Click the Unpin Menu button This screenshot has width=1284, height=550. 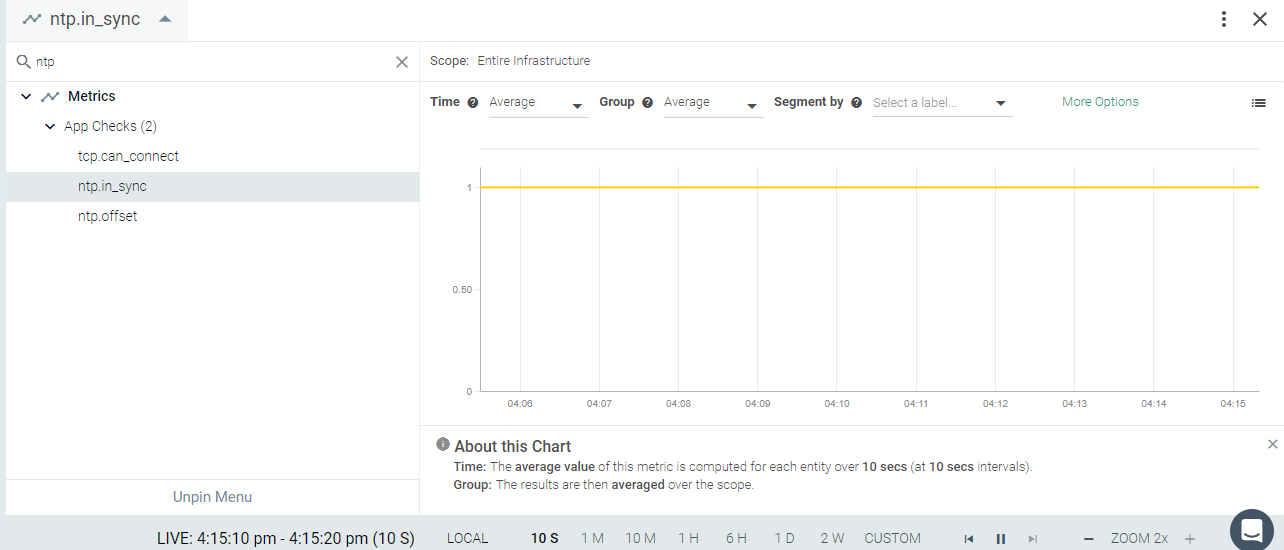[212, 497]
